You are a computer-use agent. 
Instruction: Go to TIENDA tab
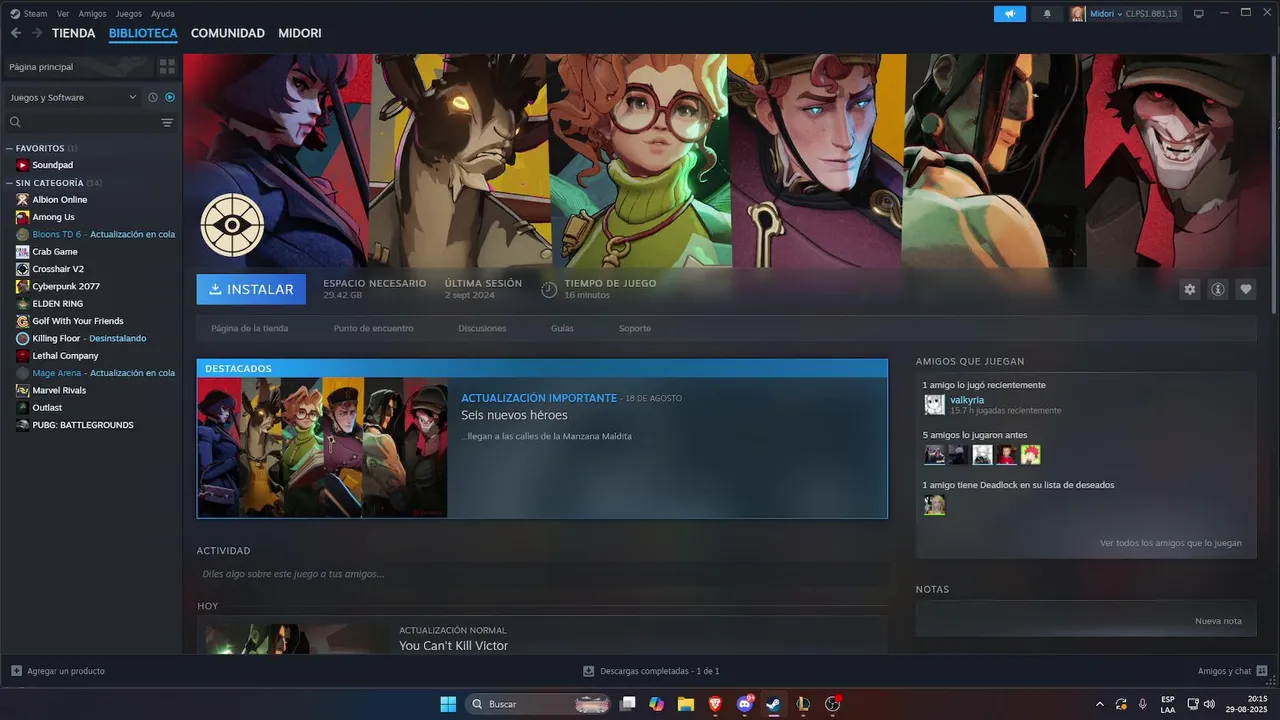click(x=74, y=33)
